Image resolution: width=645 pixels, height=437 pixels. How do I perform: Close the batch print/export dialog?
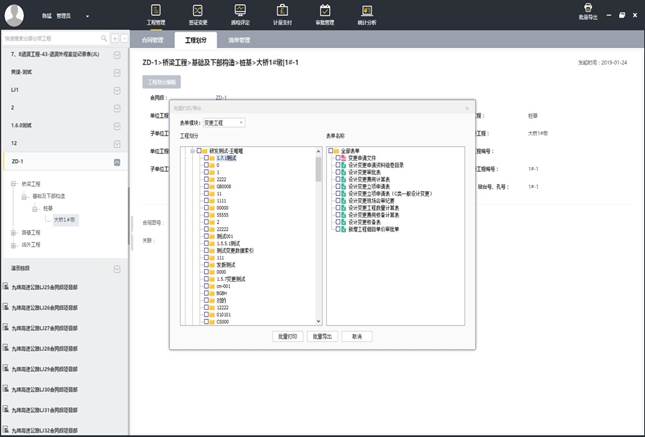467,108
